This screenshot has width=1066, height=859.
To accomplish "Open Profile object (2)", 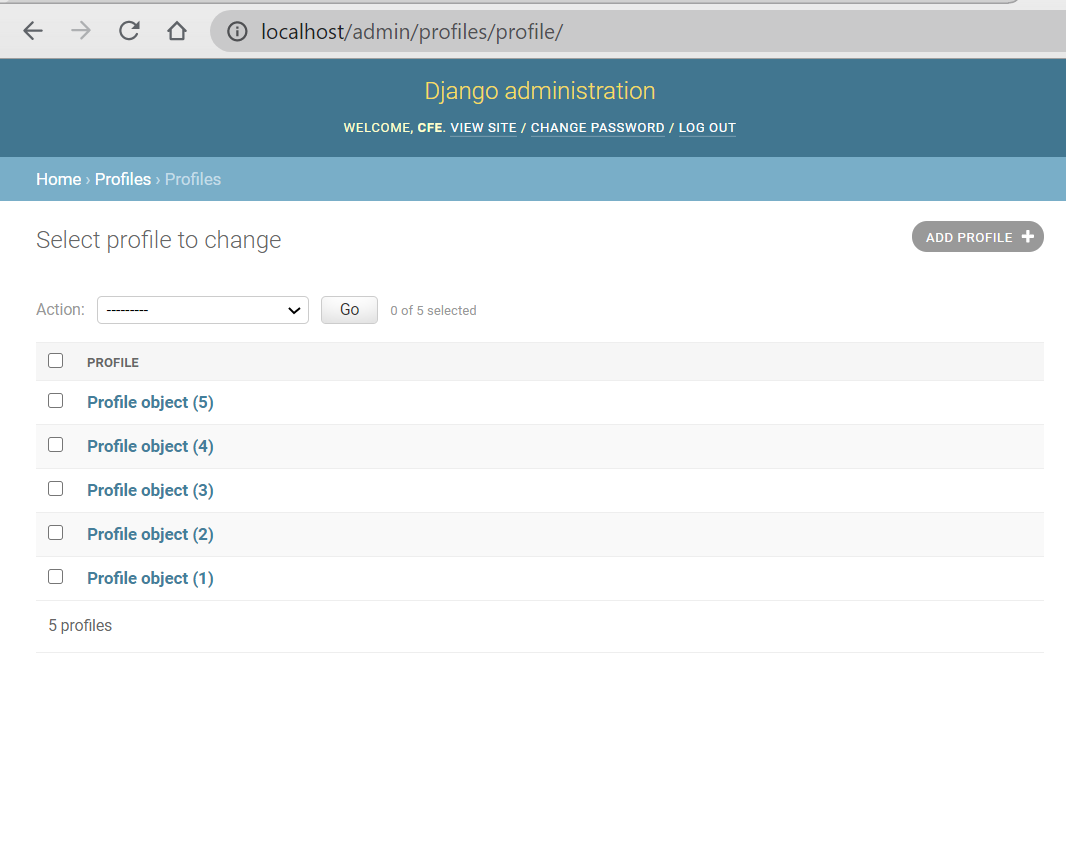I will (150, 534).
